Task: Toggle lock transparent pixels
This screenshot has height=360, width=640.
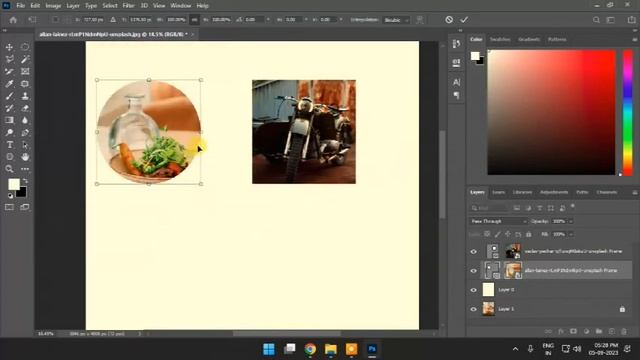Action: click(x=487, y=234)
